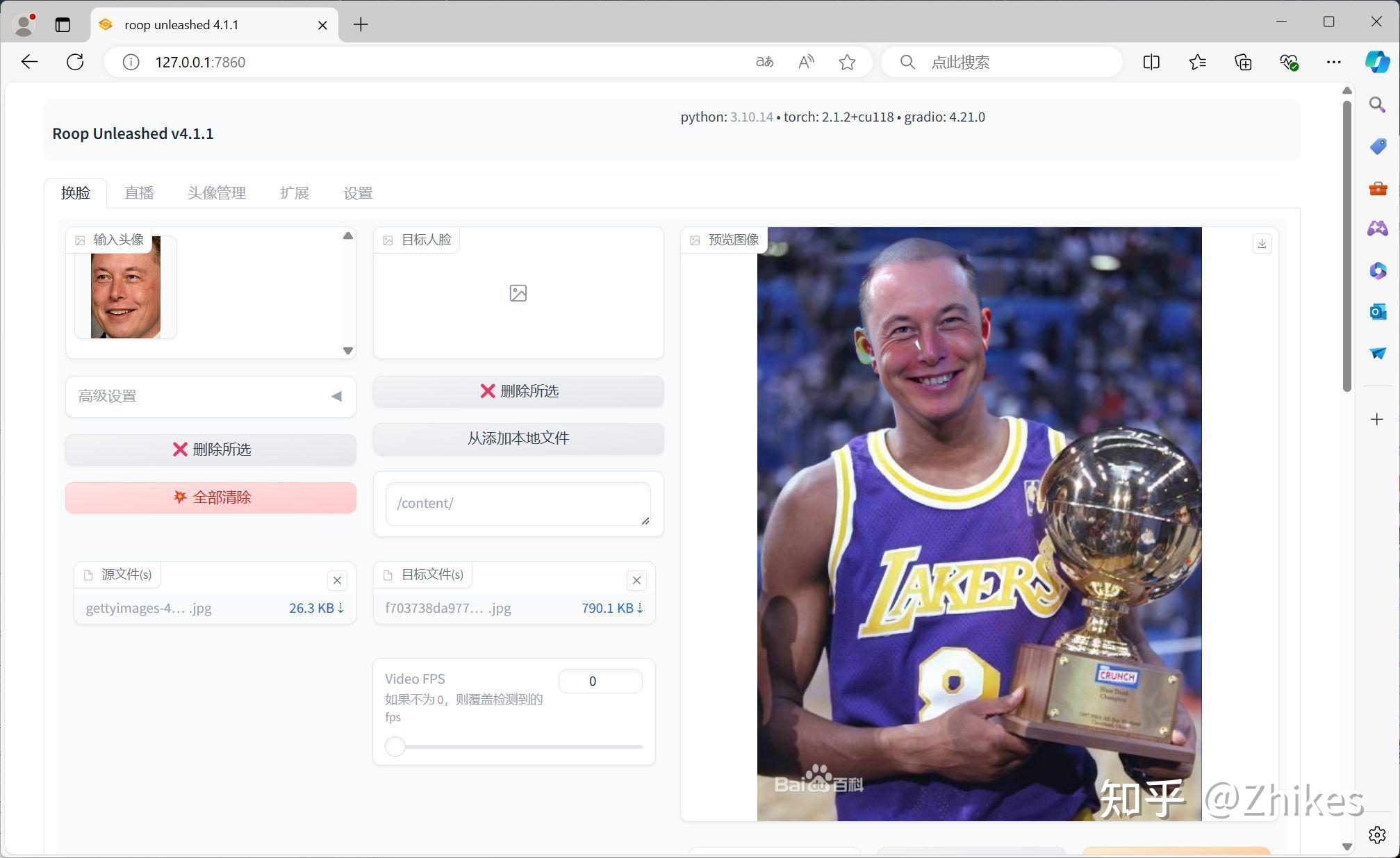This screenshot has width=1400, height=858.
Task: Open Games from the Edge sidebar
Action: [1376, 229]
